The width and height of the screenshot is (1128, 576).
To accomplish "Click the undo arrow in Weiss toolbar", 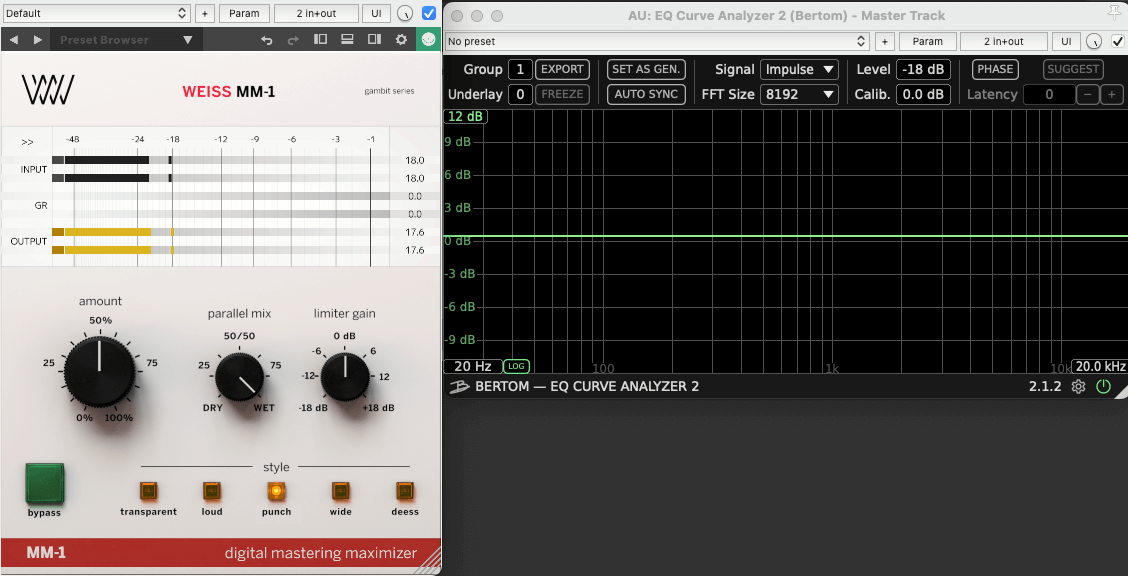I will pos(266,40).
